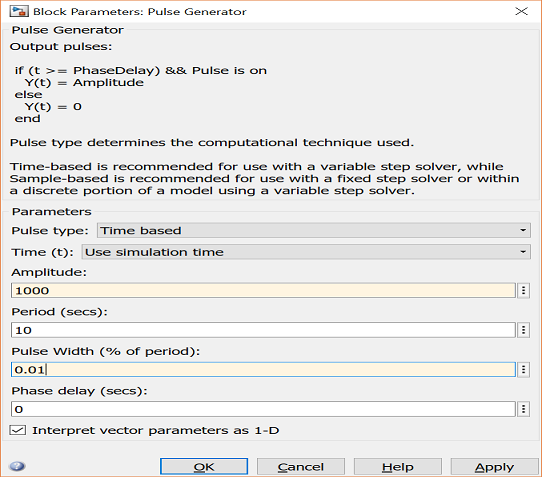Viewport: 542px width, 477px height.
Task: Open the Pulse type dropdown
Action: pos(314,231)
